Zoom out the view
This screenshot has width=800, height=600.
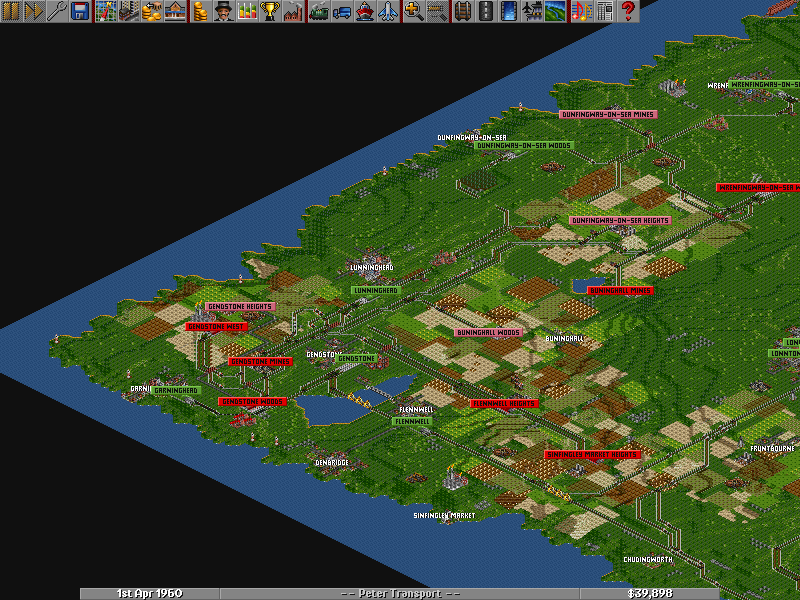coord(437,11)
